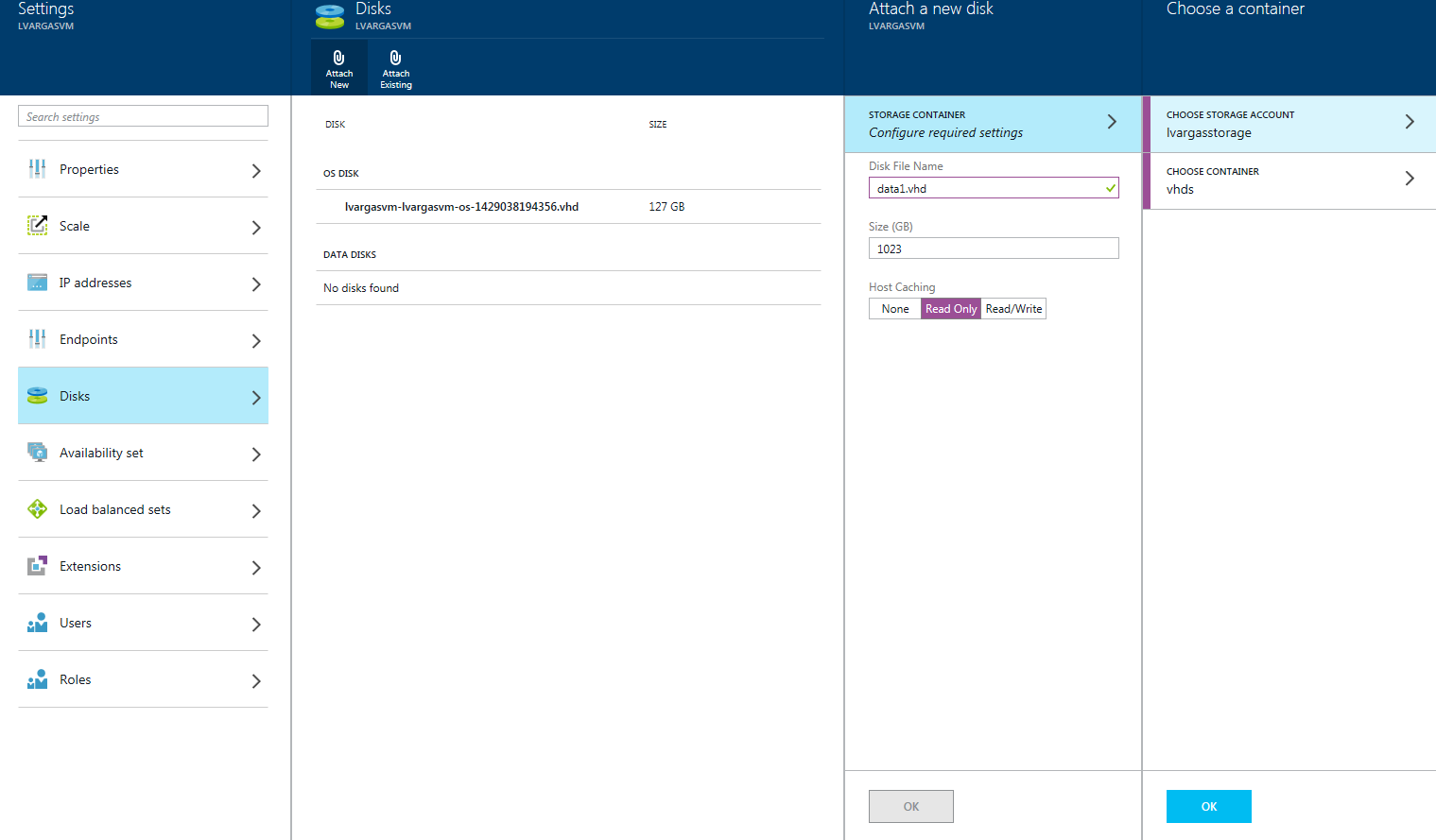
Task: Click the Attach New disk icon
Action: point(338,59)
